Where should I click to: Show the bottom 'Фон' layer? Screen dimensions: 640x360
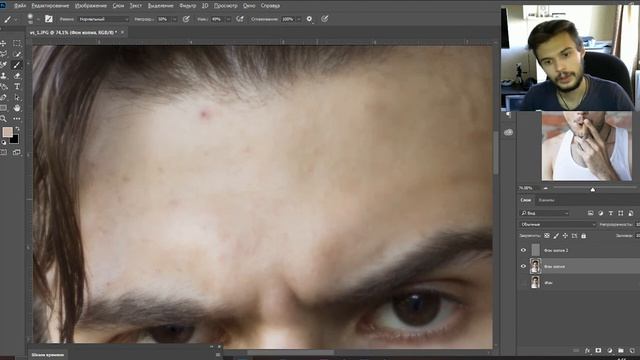pos(523,282)
